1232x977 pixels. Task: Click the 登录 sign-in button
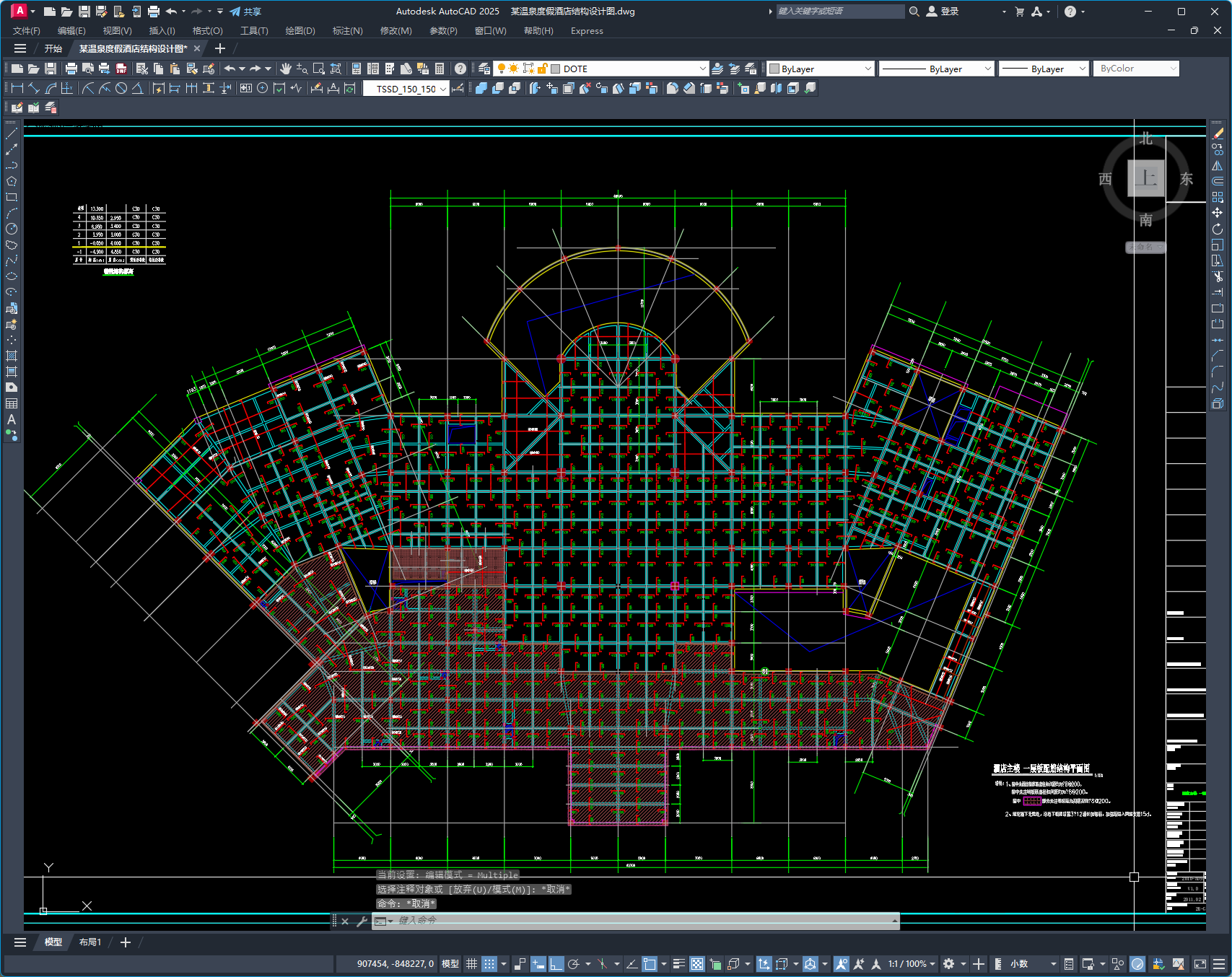pyautogui.click(x=943, y=12)
